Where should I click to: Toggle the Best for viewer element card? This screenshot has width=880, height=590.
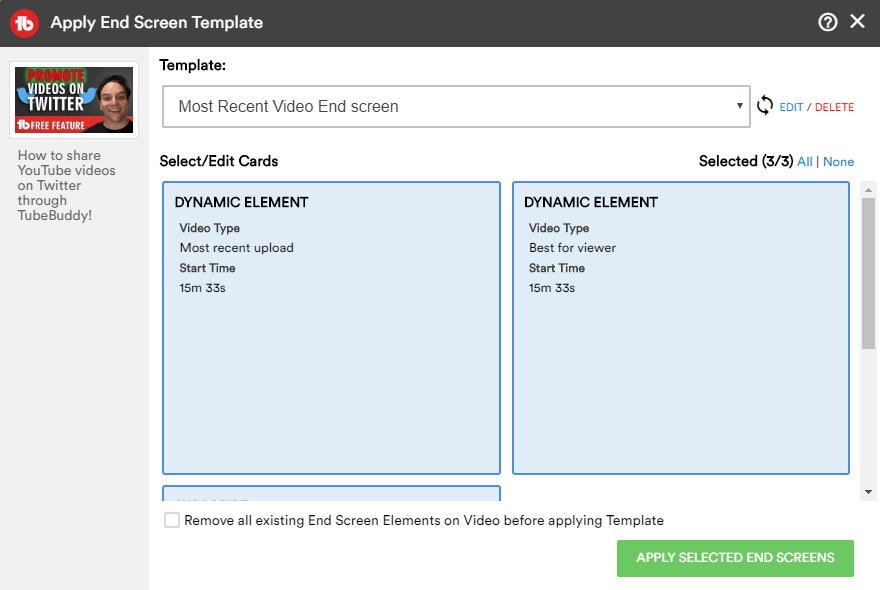(680, 327)
